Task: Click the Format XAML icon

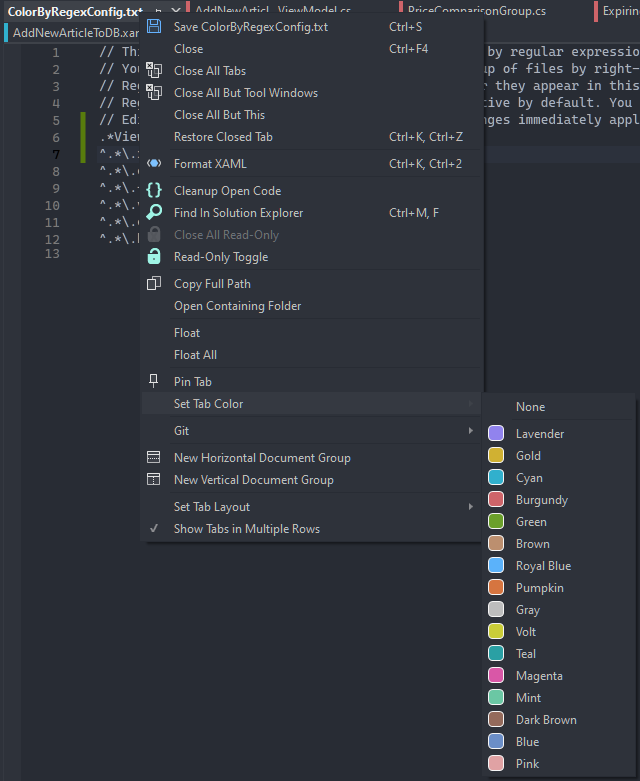Action: point(154,164)
